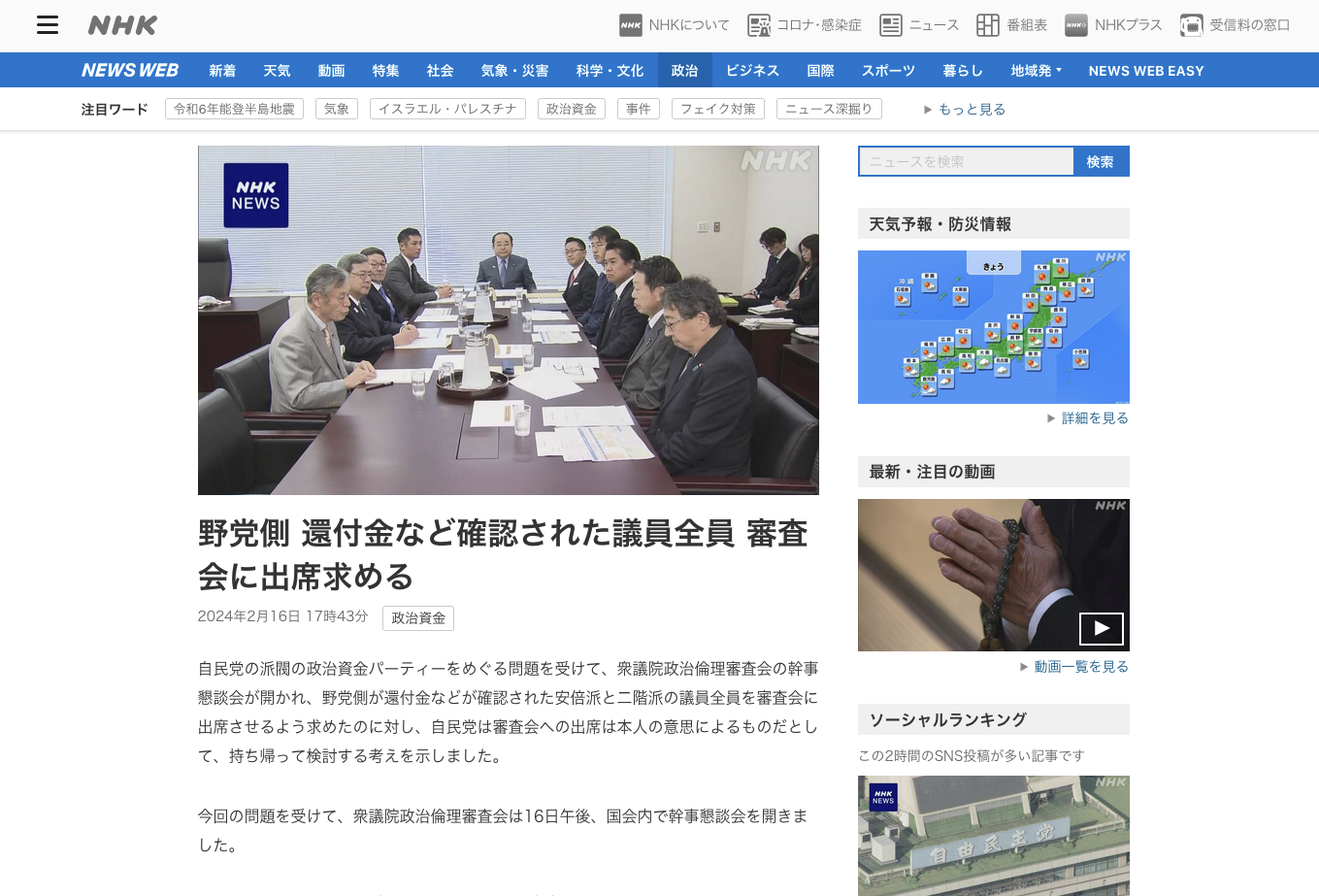Click the 検索 search button
Viewport: 1319px width, 896px height.
[1101, 162]
